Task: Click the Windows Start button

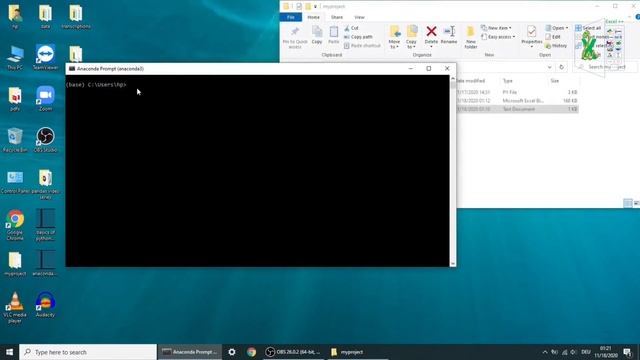Action: coord(9,352)
